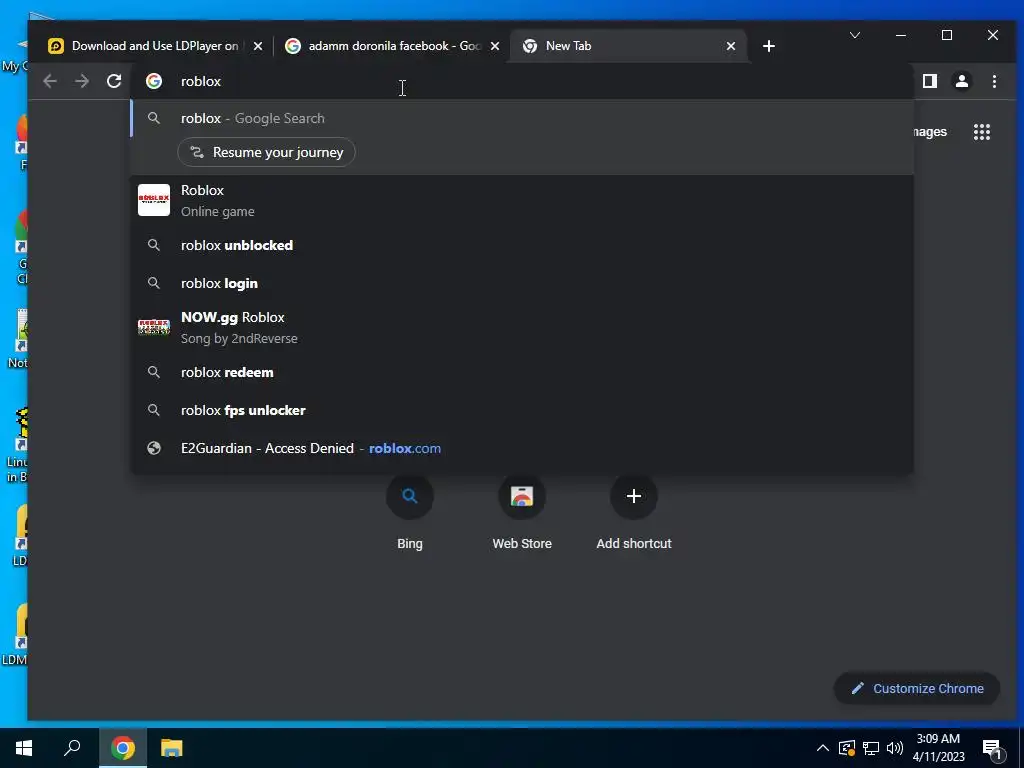The image size is (1024, 768).
Task: Show hidden system tray icons
Action: click(x=823, y=748)
